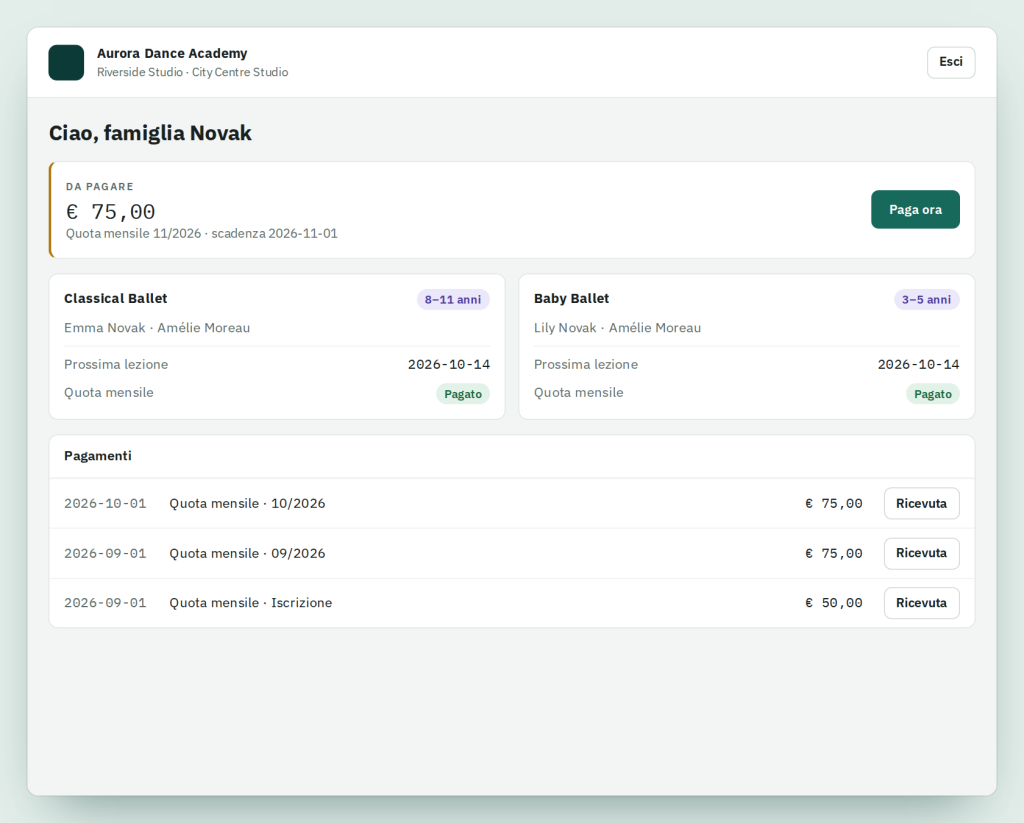Image resolution: width=1024 pixels, height=823 pixels.
Task: Open the Classical Ballet card title
Action: (x=116, y=299)
